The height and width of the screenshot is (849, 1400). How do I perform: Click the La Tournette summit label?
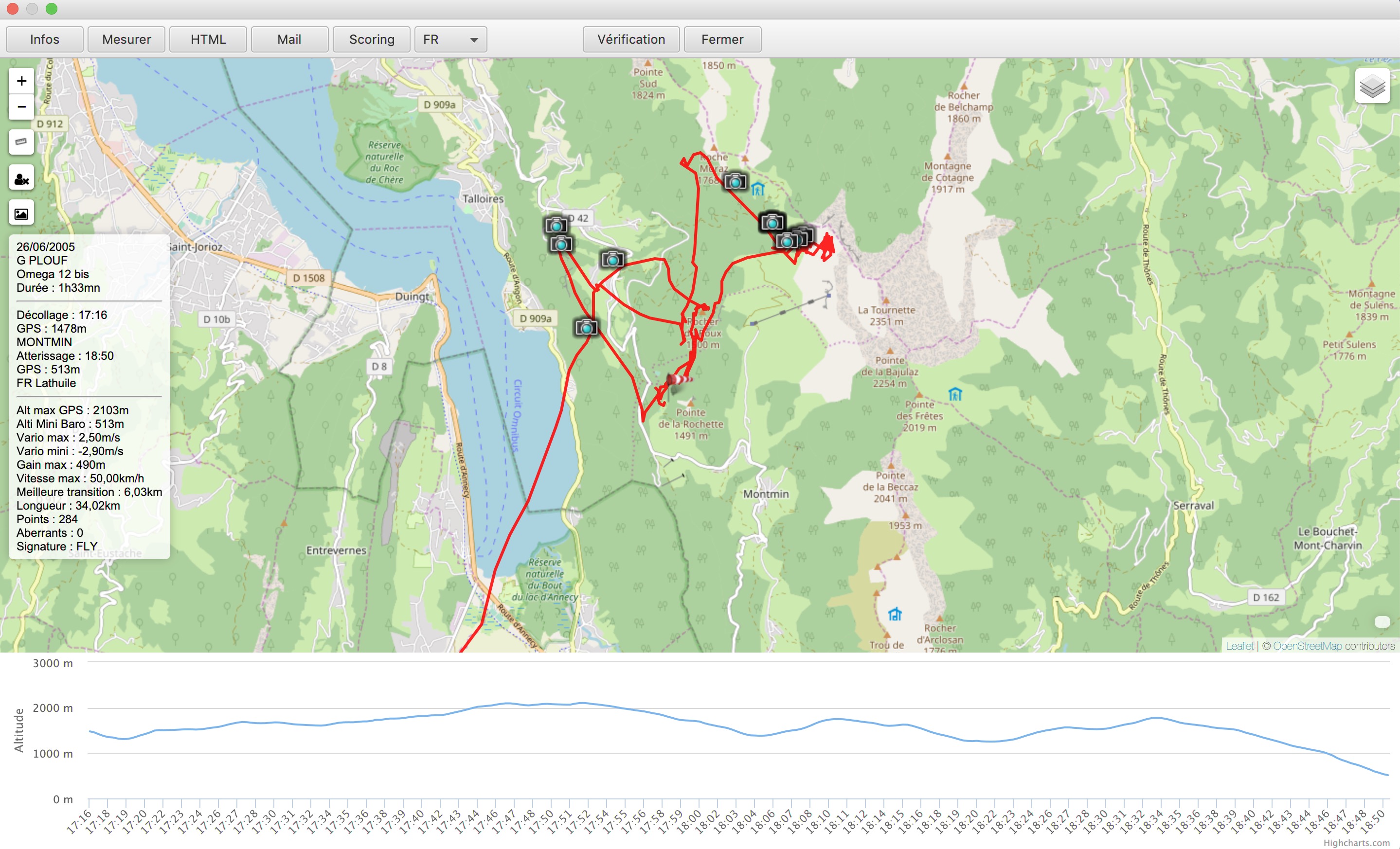[x=886, y=316]
